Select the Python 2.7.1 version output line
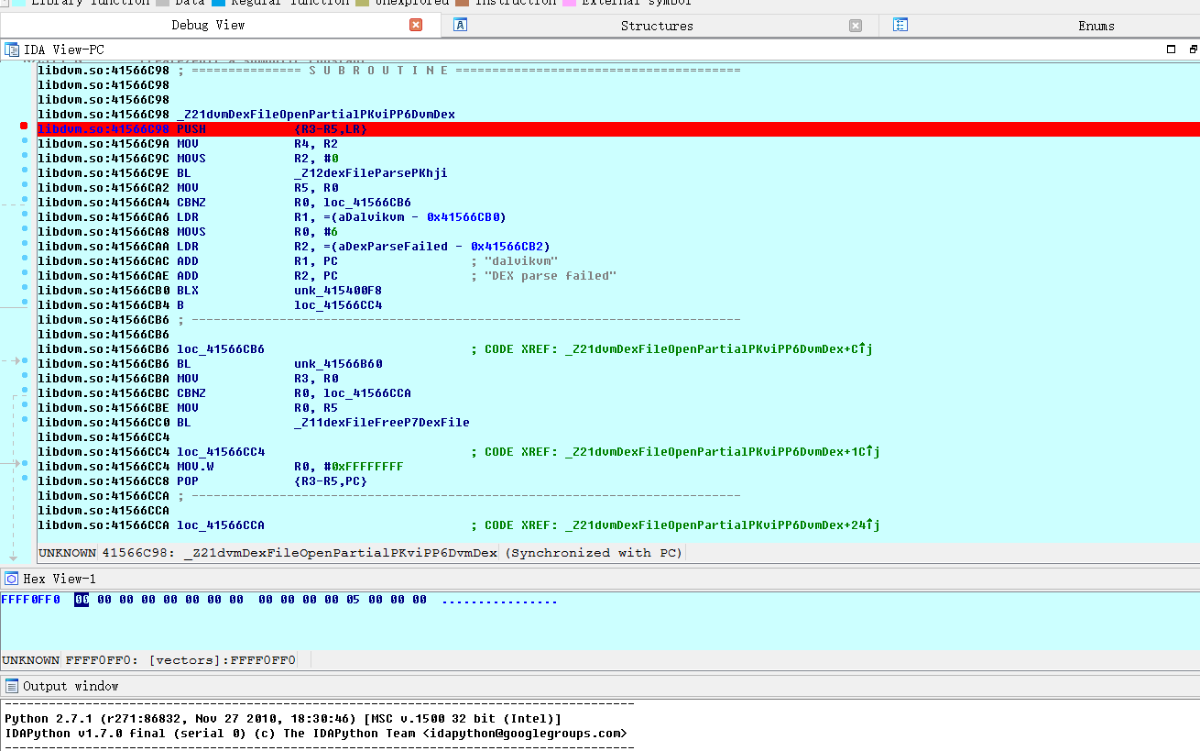 [x=283, y=719]
